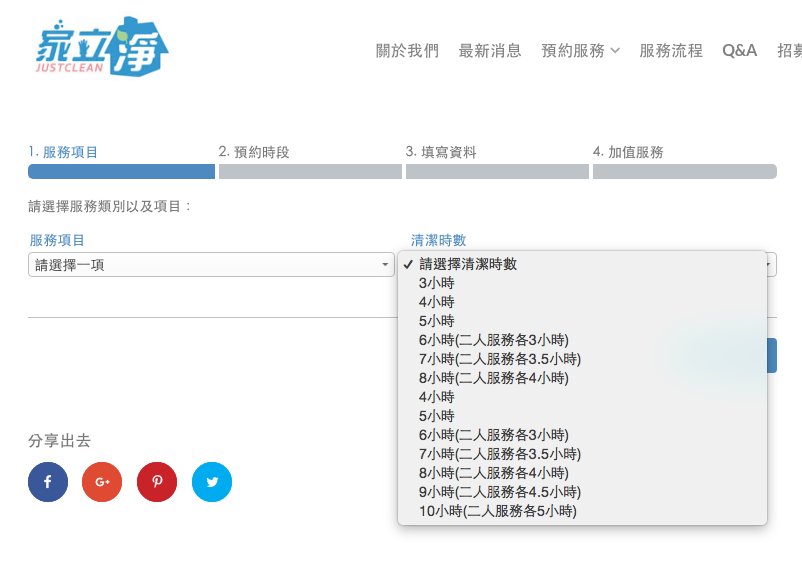Click the 3. 填寫資料 step label
The image size is (802, 566).
tap(441, 152)
